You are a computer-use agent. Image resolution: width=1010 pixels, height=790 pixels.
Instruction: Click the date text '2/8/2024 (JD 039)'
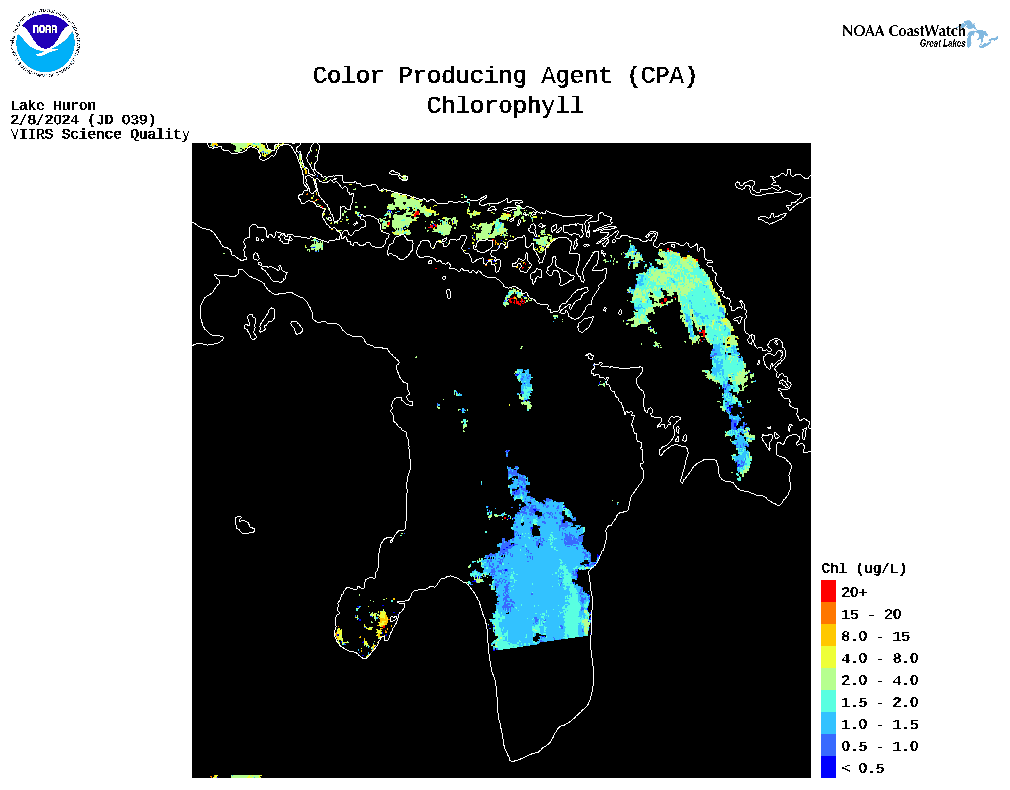pos(83,120)
